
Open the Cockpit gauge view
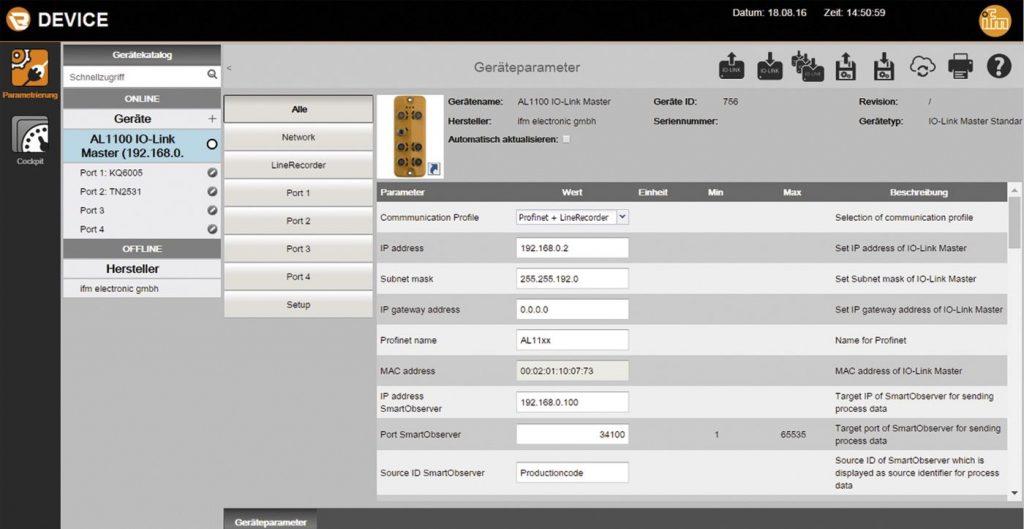point(30,140)
